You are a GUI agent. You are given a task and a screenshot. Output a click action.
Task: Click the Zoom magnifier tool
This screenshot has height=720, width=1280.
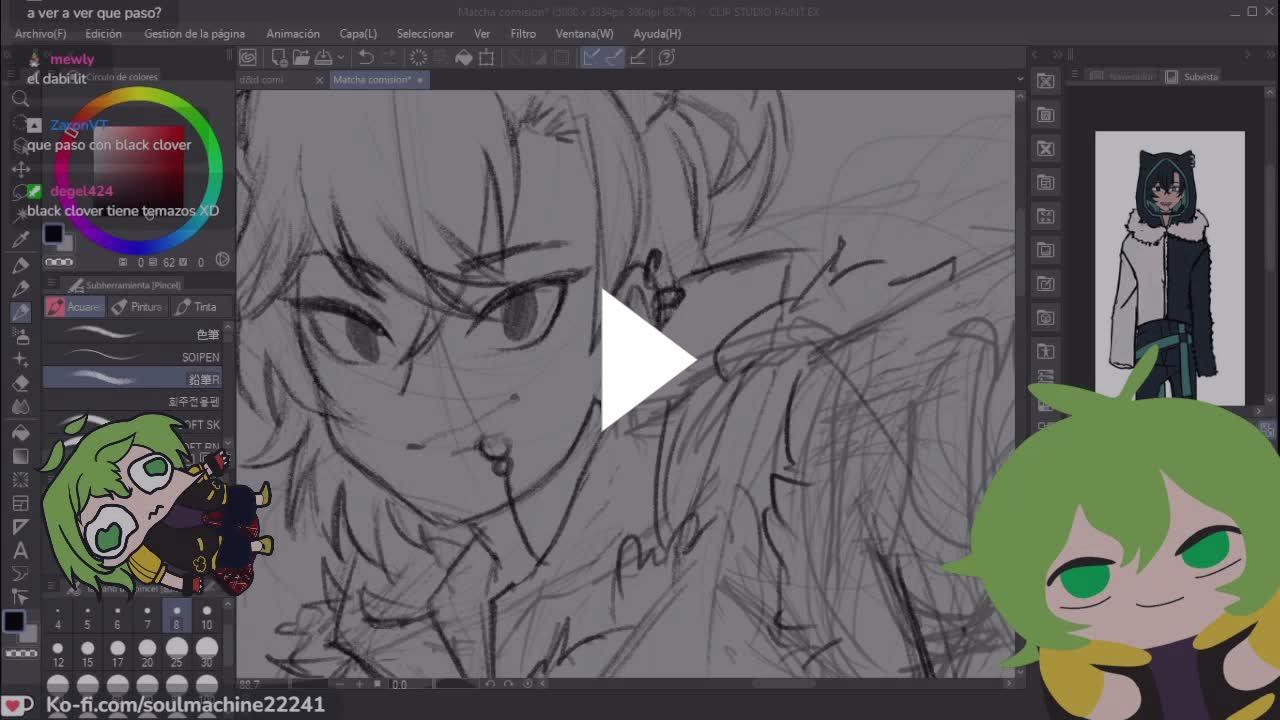tap(20, 98)
